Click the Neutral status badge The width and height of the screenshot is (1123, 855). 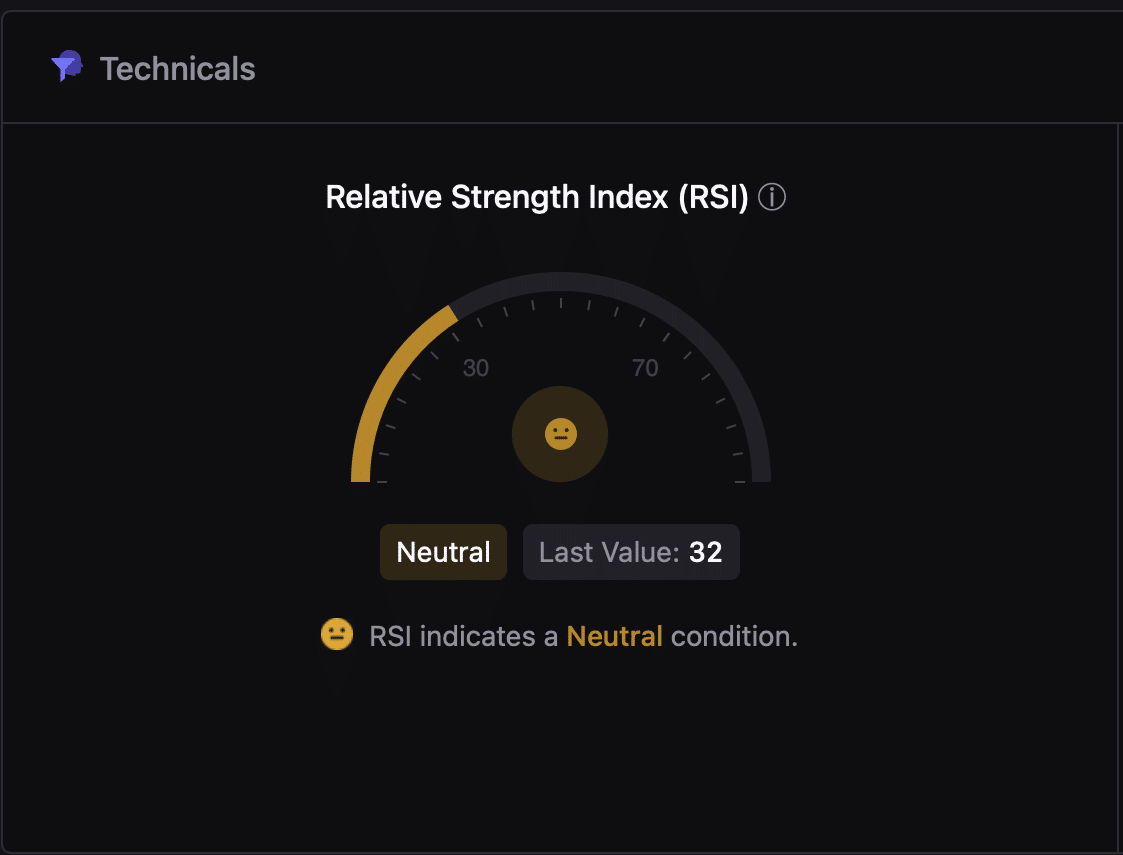coord(443,552)
